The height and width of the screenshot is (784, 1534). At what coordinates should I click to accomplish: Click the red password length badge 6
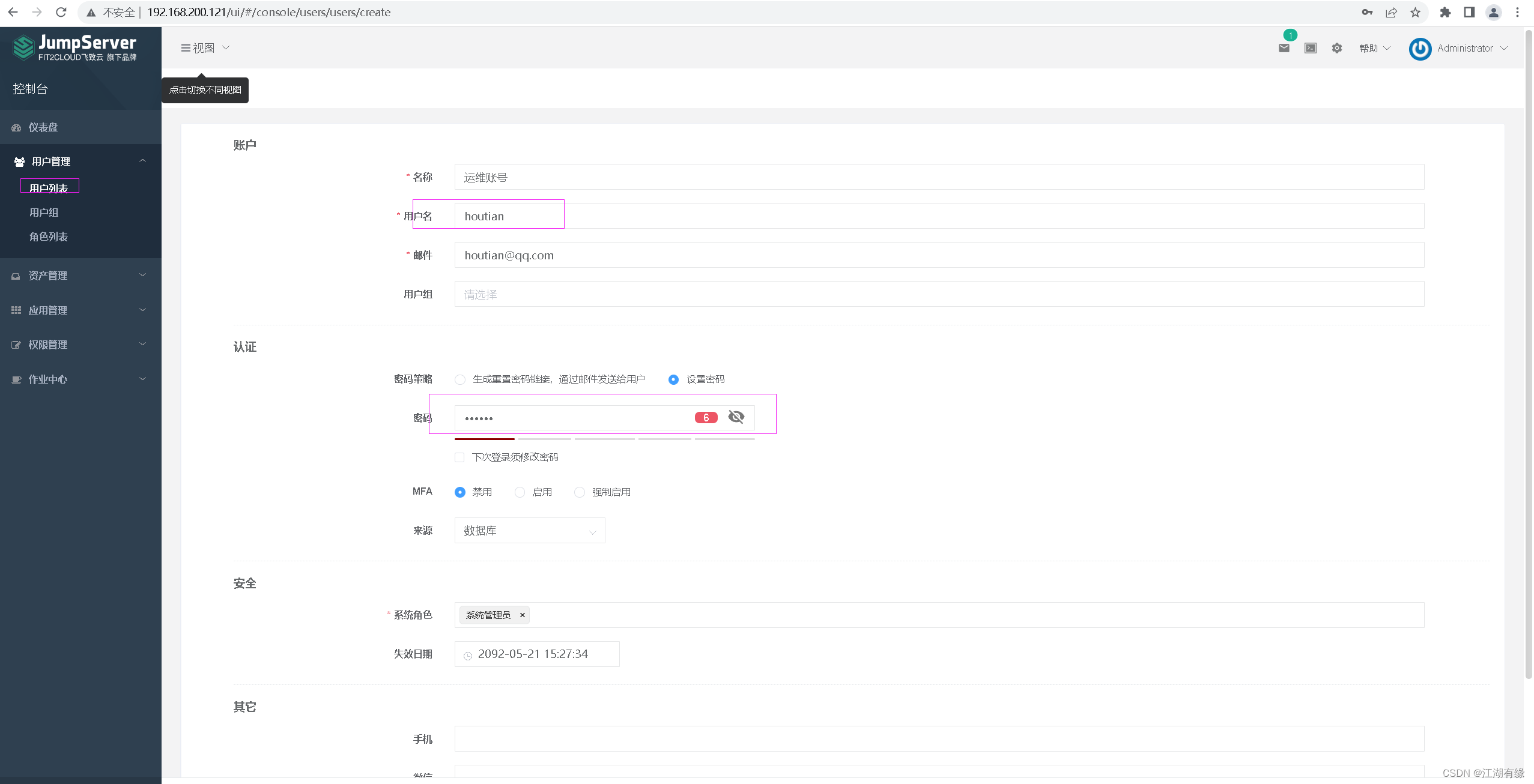tap(706, 417)
